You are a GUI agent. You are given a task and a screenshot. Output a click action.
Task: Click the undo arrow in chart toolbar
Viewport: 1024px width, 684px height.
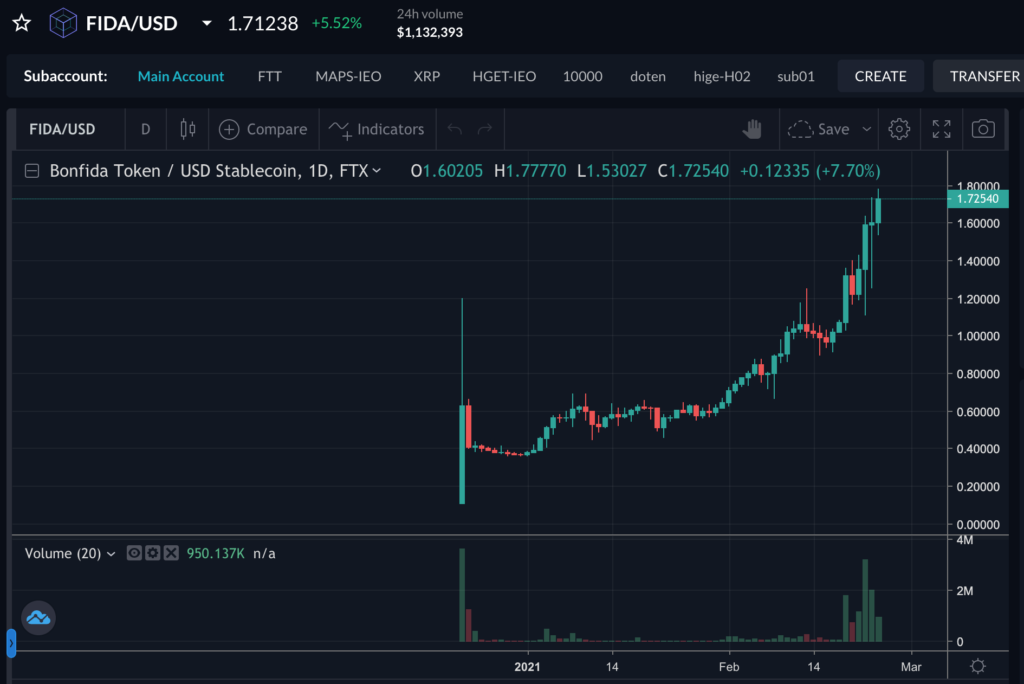pos(455,129)
